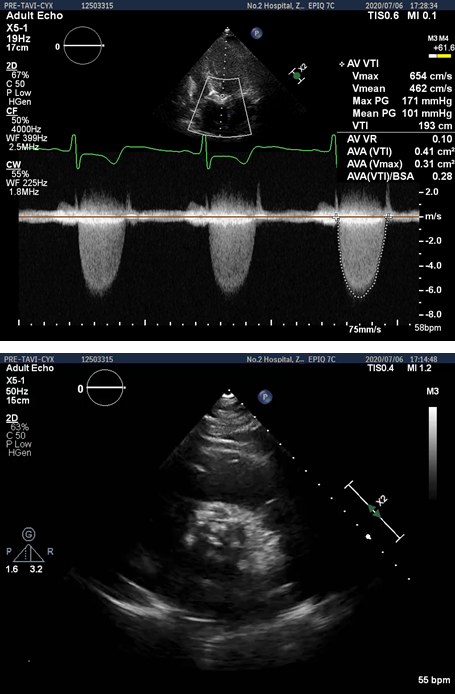This screenshot has width=455, height=694.
Task: Click the color flow box on the 2D sector
Action: click(220, 105)
